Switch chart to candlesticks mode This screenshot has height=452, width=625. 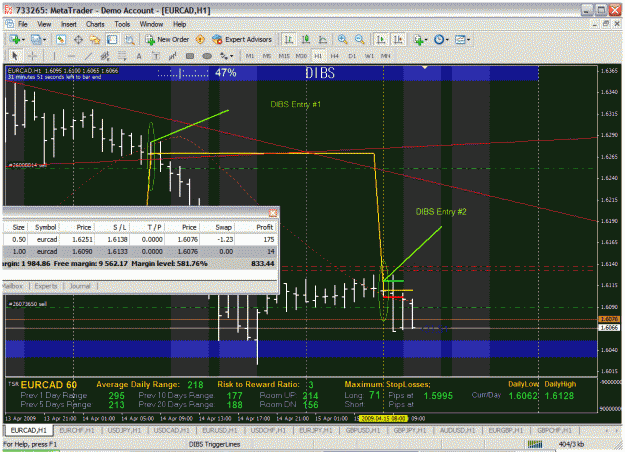tap(306, 39)
